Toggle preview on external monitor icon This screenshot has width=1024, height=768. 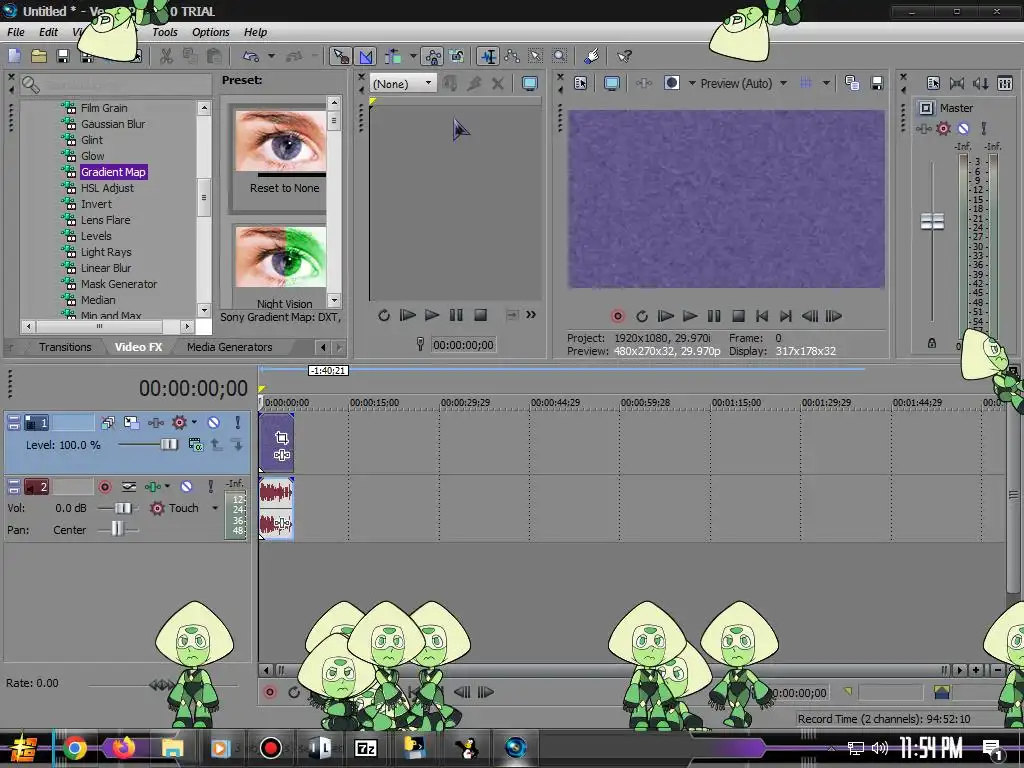612,83
